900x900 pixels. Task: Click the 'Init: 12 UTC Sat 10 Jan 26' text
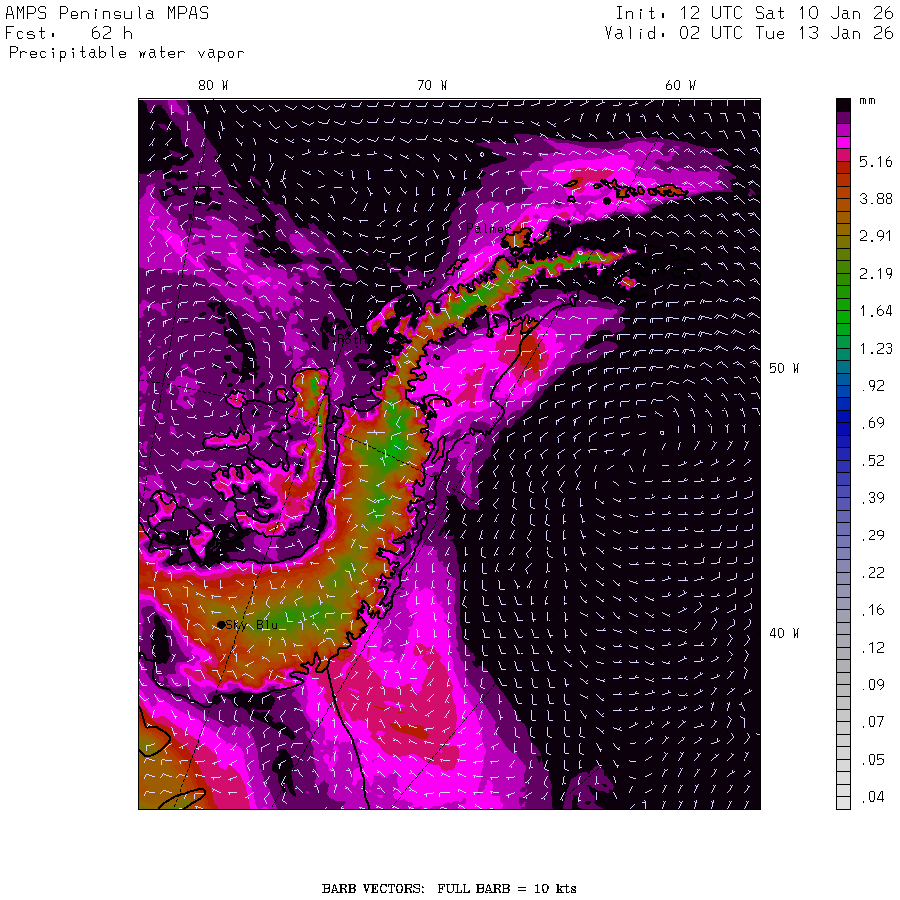point(755,13)
